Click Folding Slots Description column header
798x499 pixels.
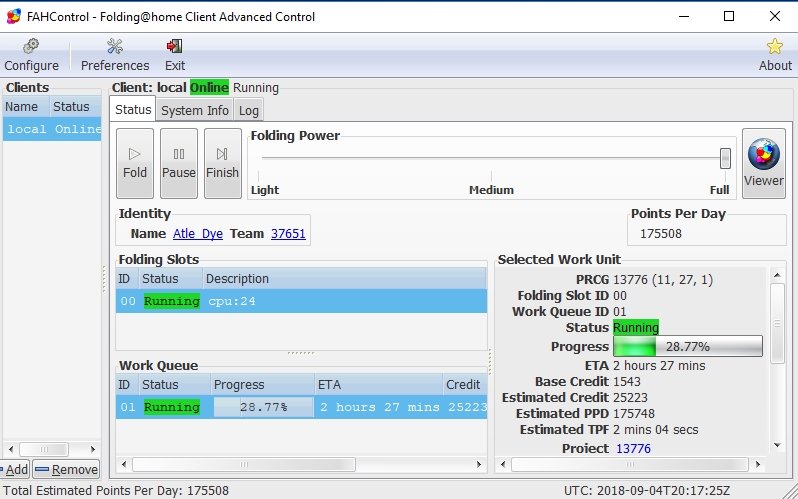pyautogui.click(x=345, y=279)
